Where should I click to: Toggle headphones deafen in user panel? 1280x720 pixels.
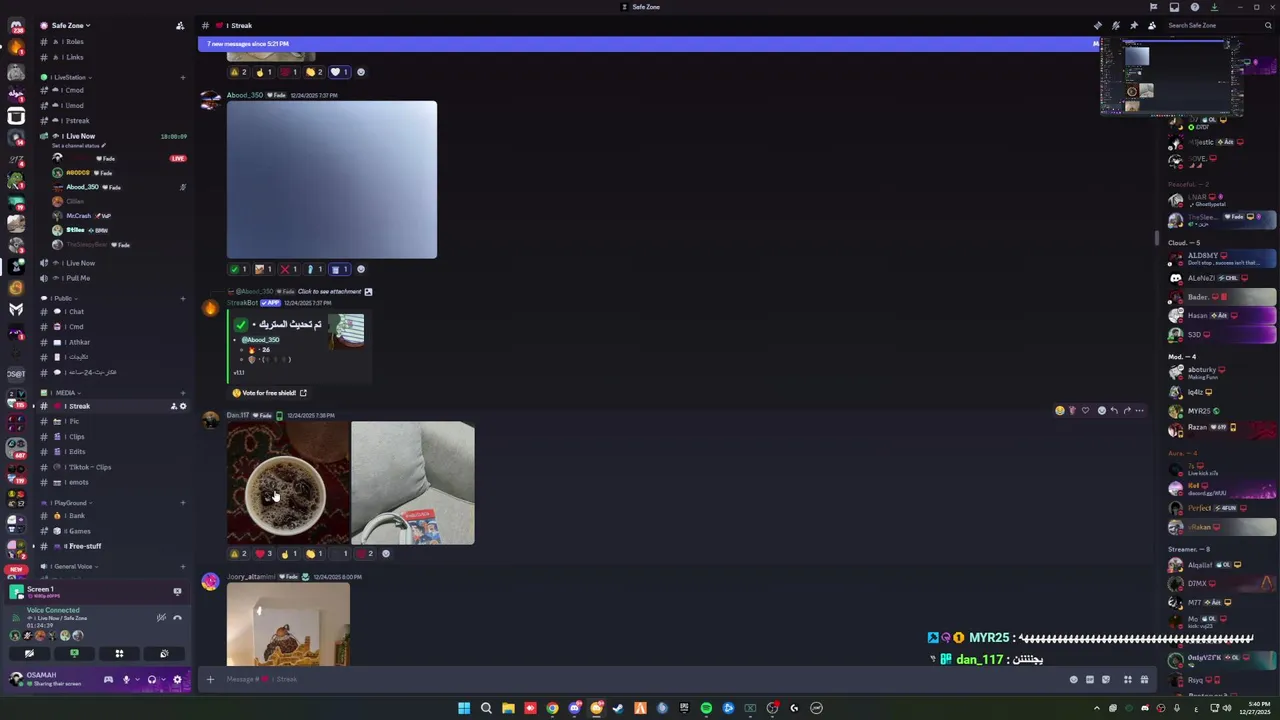coord(152,680)
